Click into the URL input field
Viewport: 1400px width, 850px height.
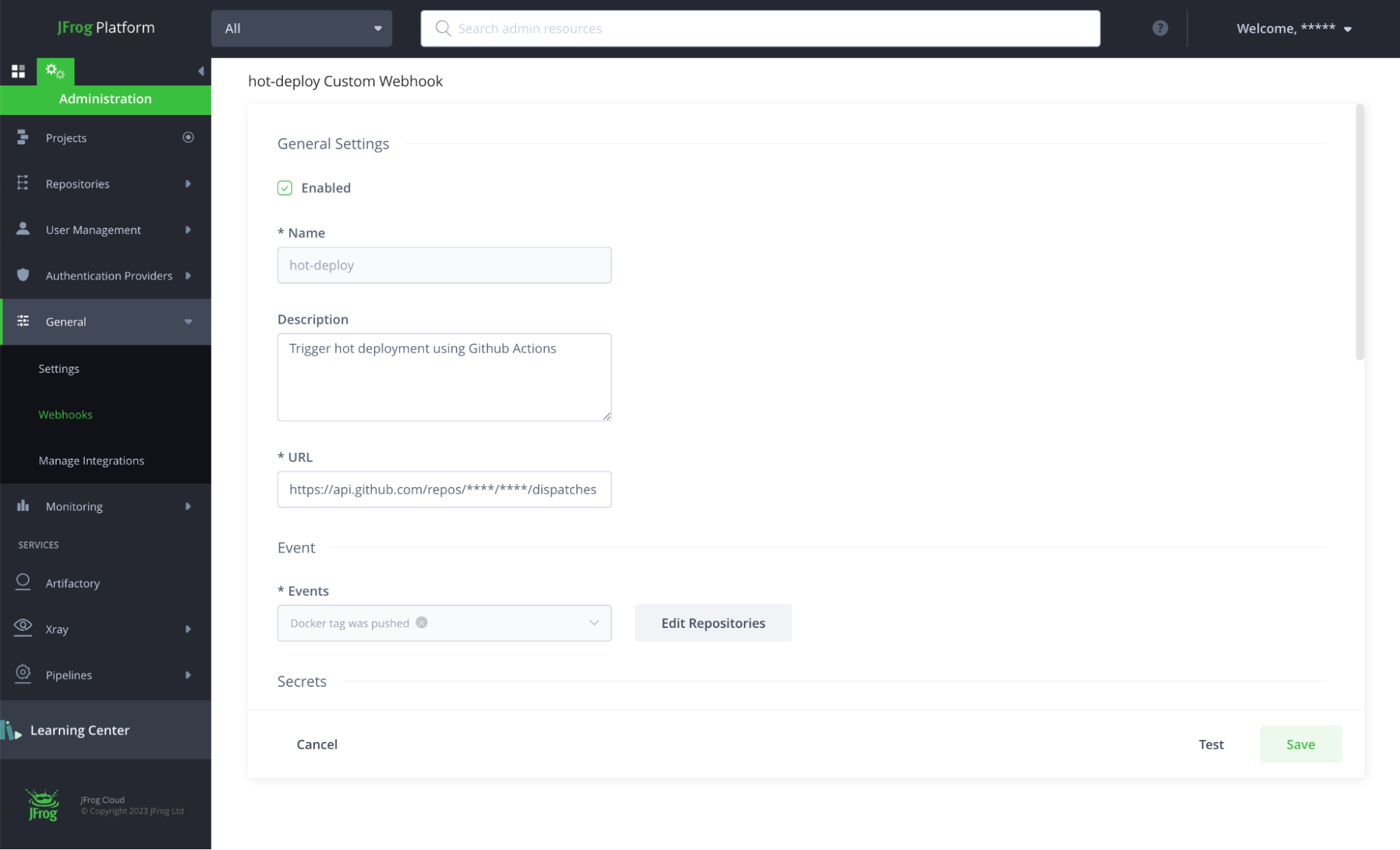pos(444,489)
